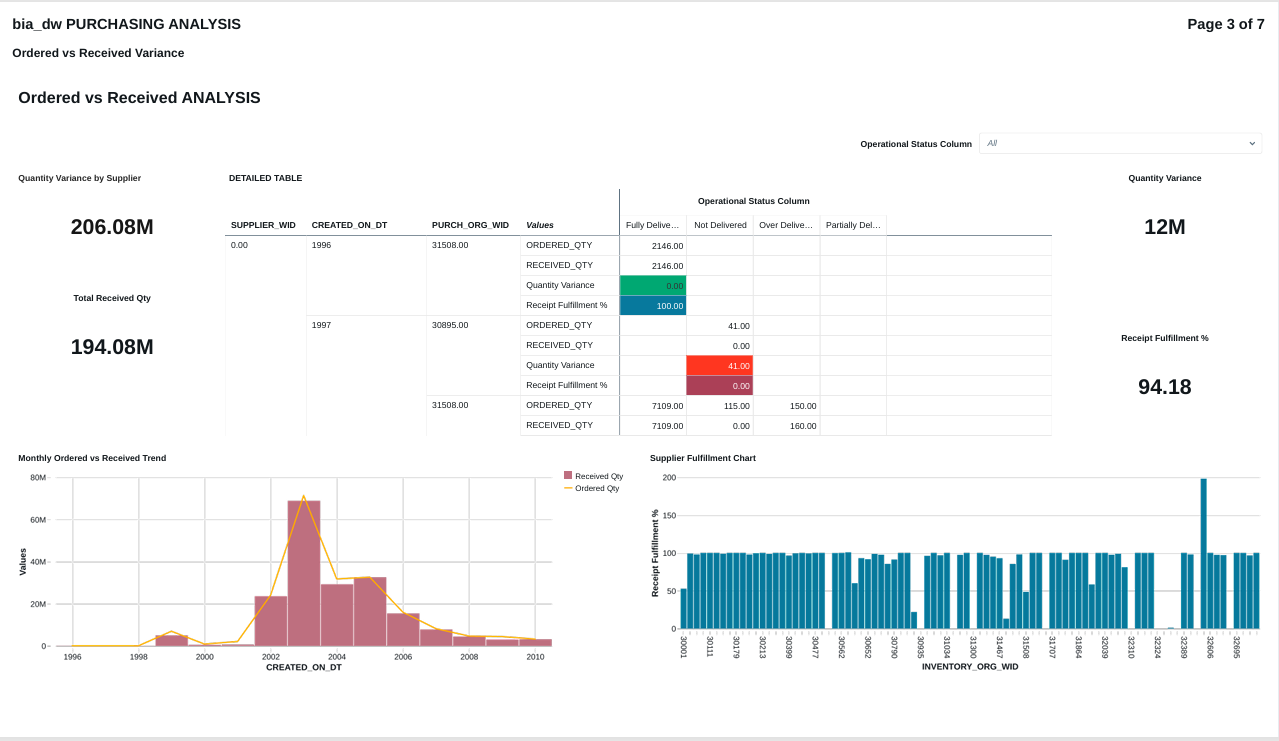Sort by the SUPPLIER_WID column header

[x=263, y=225]
